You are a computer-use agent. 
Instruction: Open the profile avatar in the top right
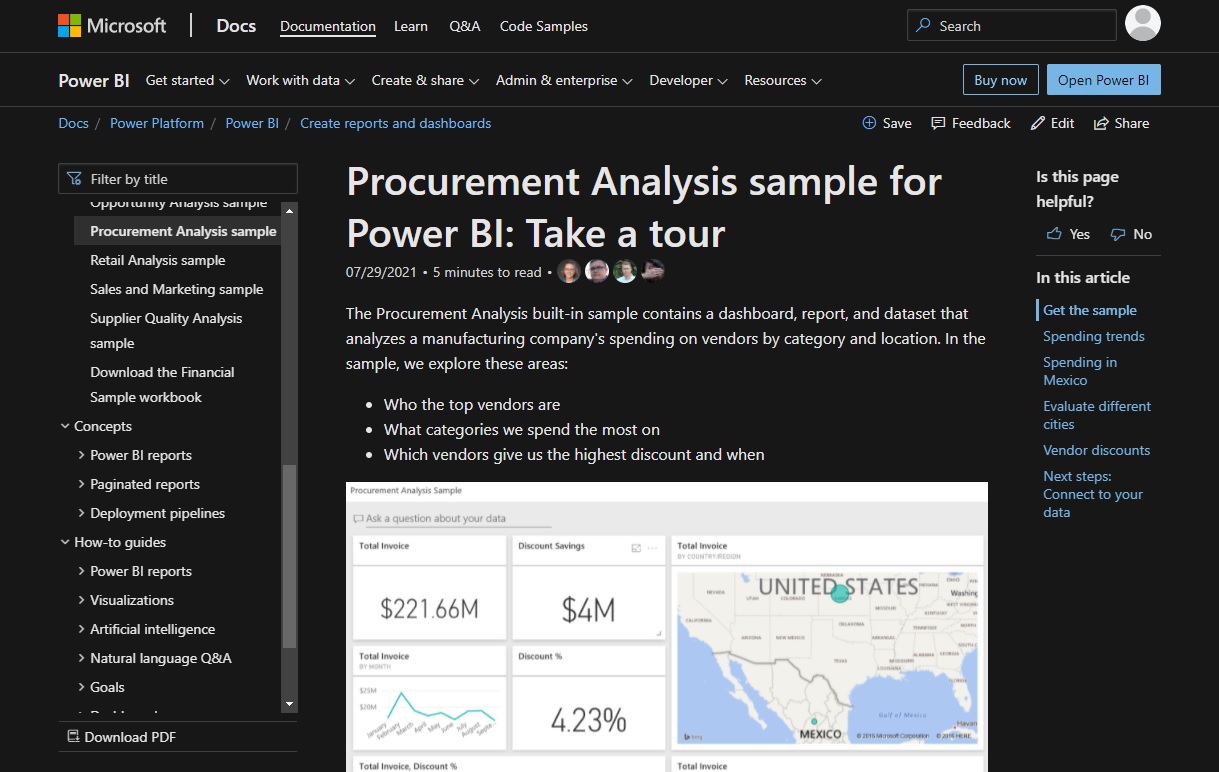(x=1142, y=24)
